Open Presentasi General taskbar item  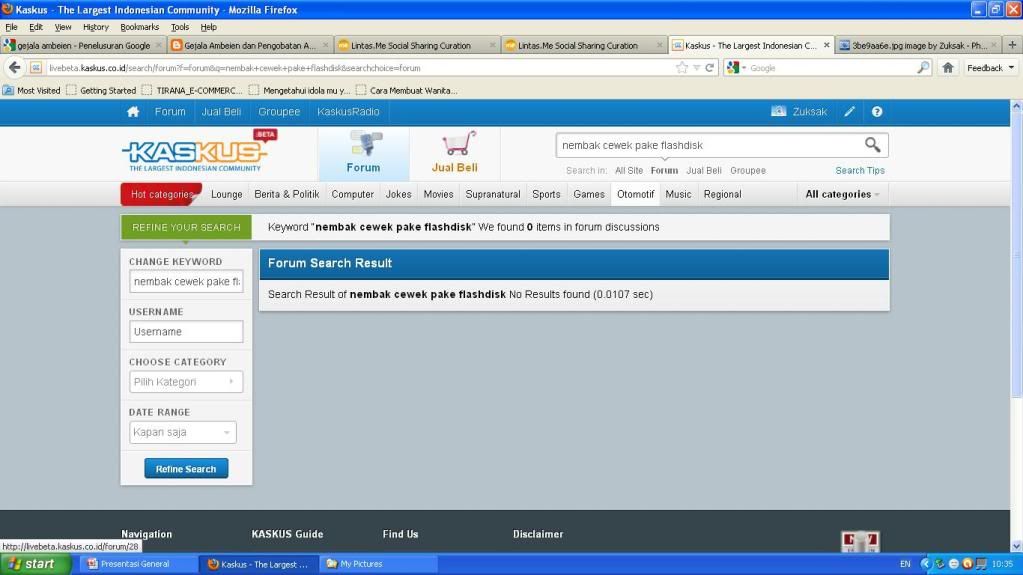click(137, 564)
